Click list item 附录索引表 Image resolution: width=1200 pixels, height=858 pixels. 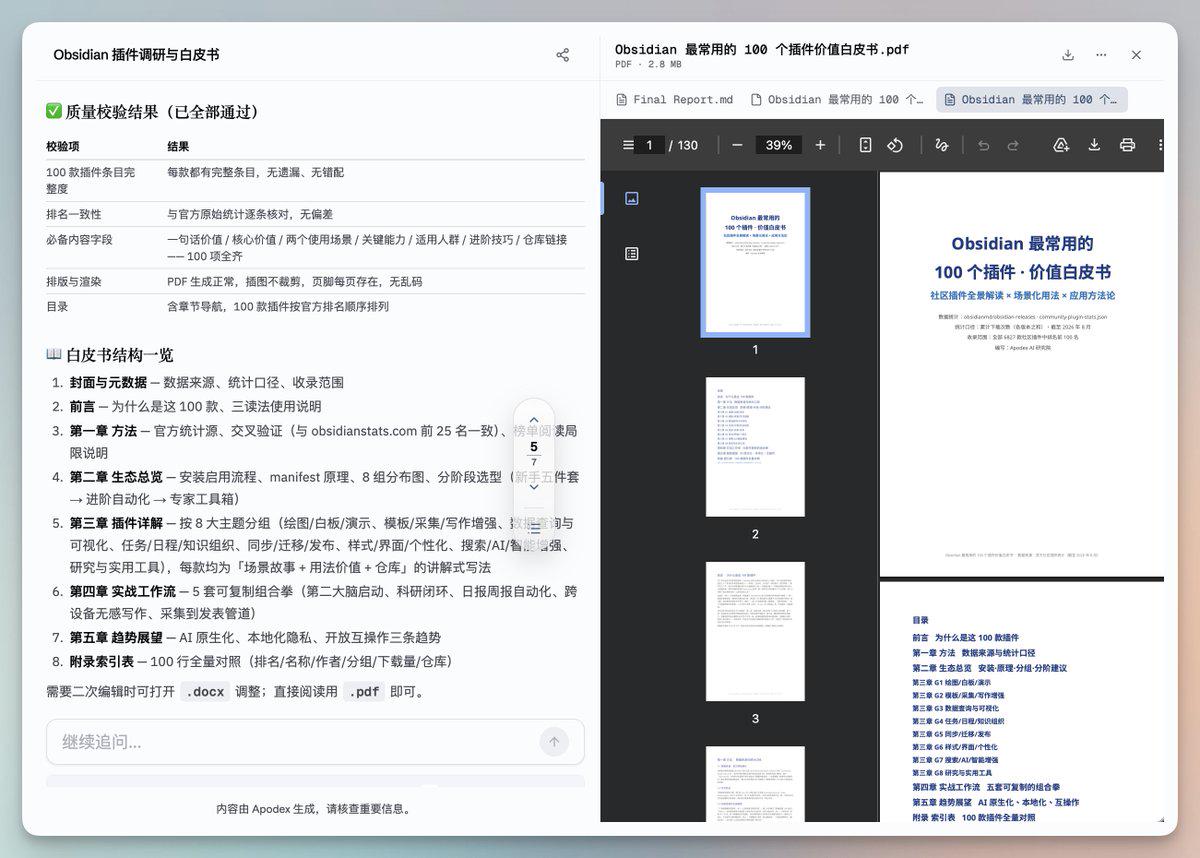pyautogui.click(x=101, y=661)
